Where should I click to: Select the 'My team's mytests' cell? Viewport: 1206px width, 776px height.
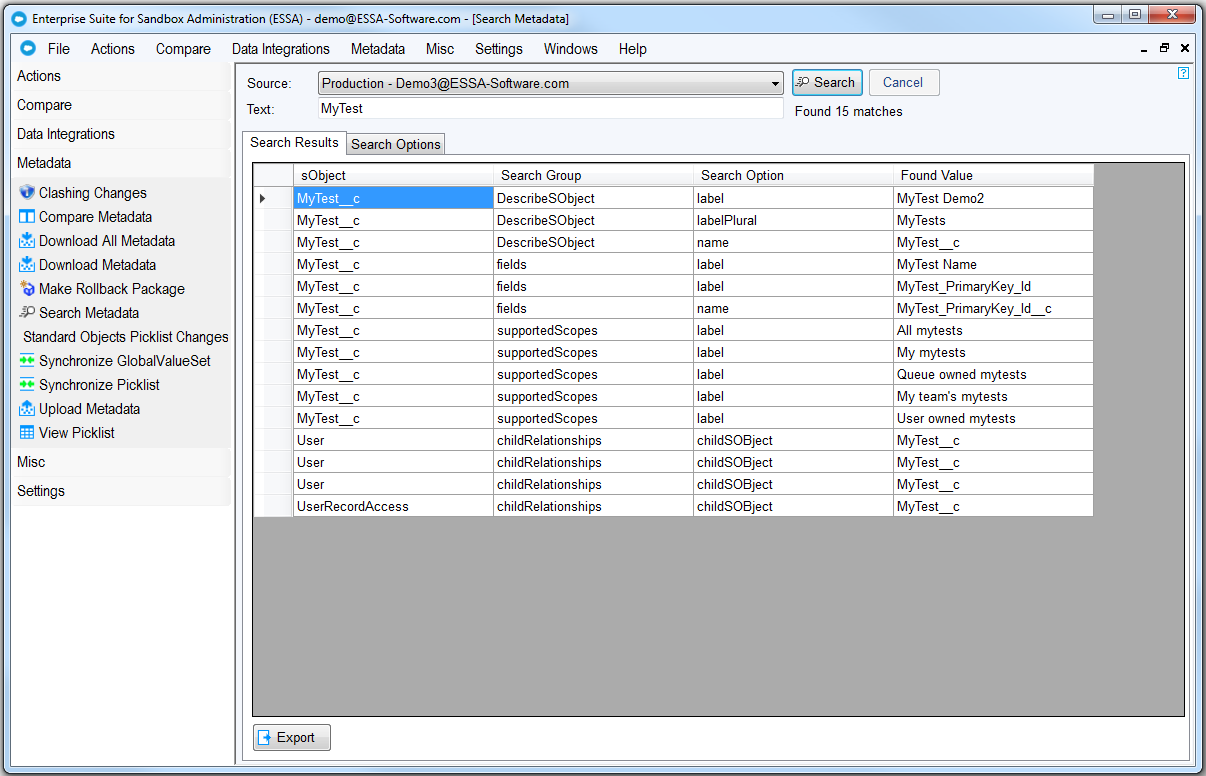click(x=993, y=396)
